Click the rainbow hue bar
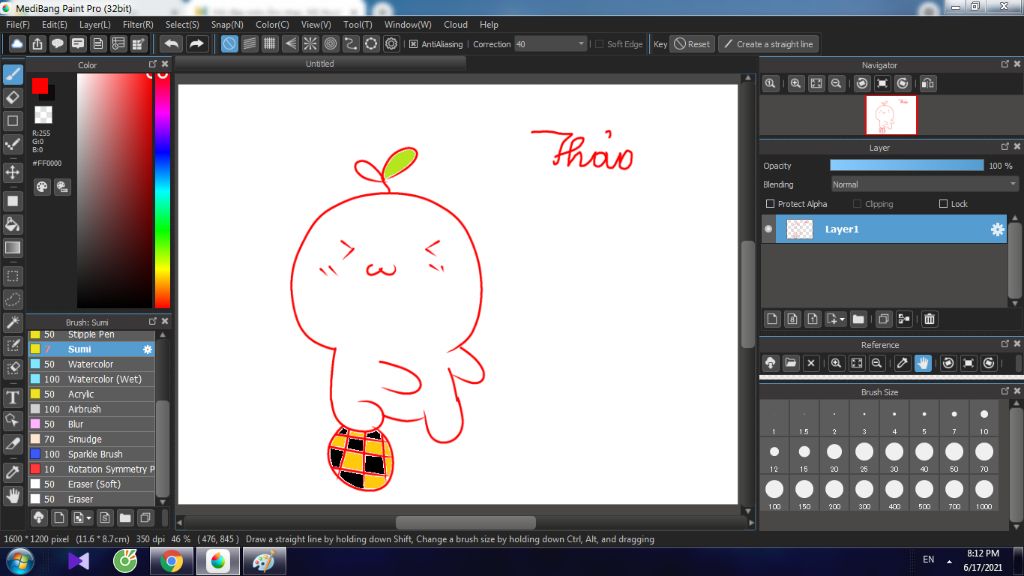This screenshot has width=1024, height=576. click(x=162, y=190)
